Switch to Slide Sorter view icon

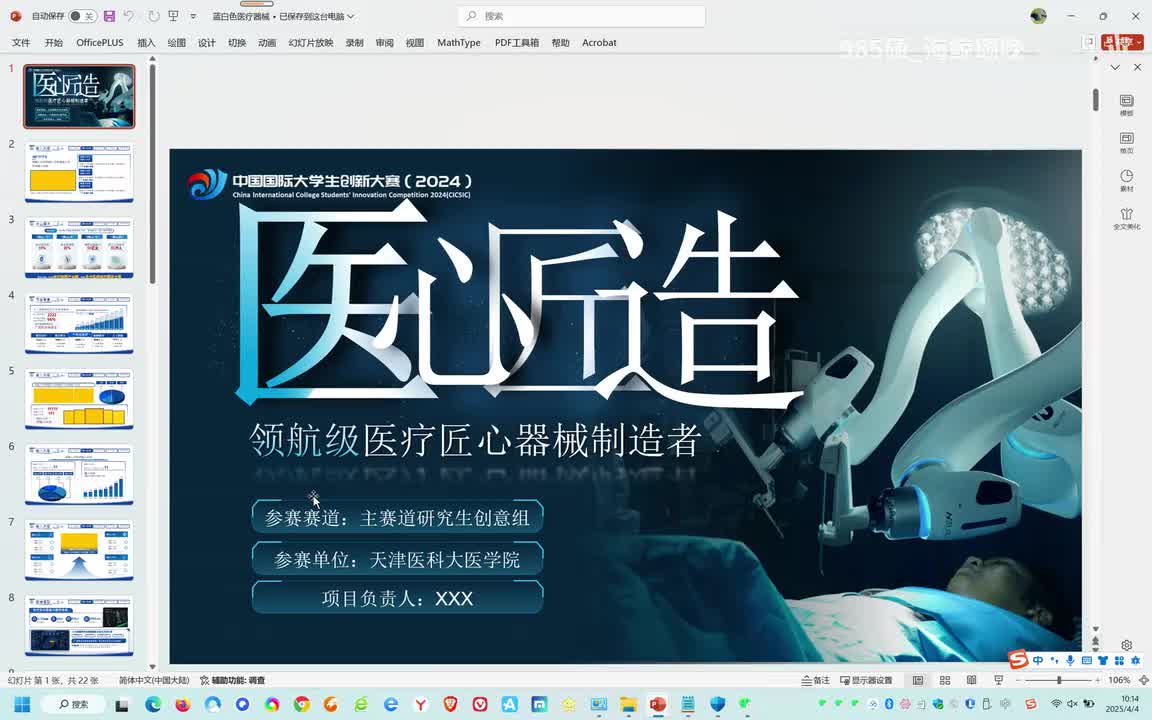point(945,680)
